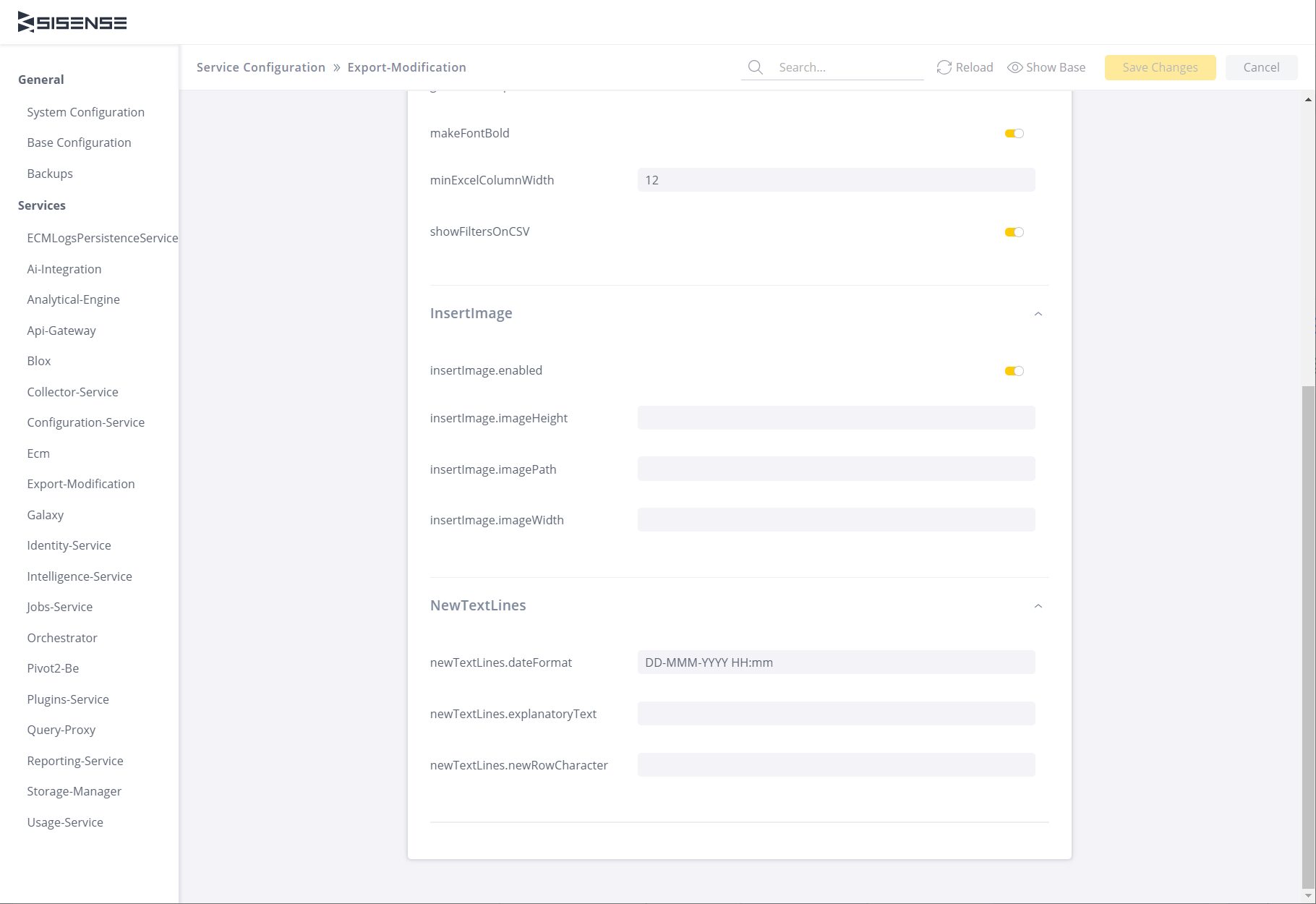
Task: Go to Service Configuration breadcrumb
Action: 260,67
